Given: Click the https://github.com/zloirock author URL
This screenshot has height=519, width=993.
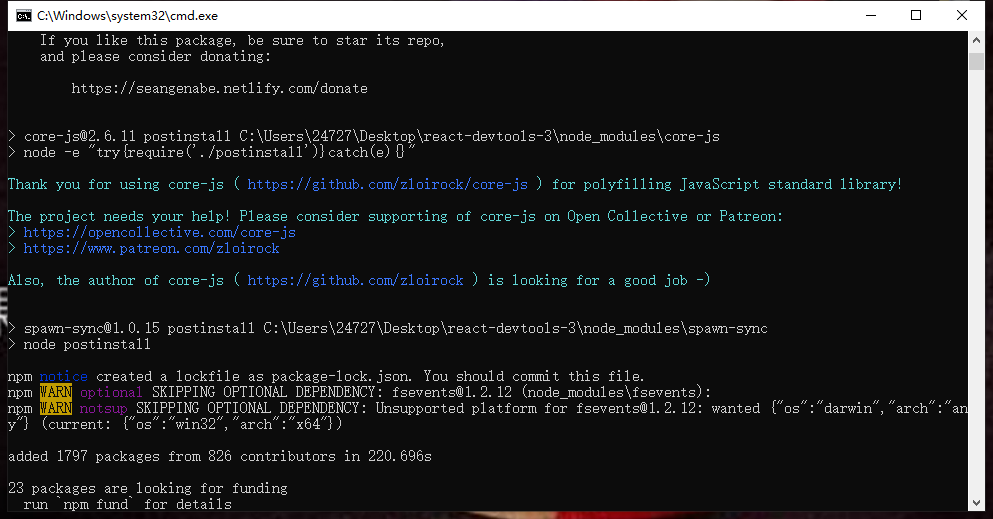Looking at the screenshot, I should pyautogui.click(x=355, y=280).
